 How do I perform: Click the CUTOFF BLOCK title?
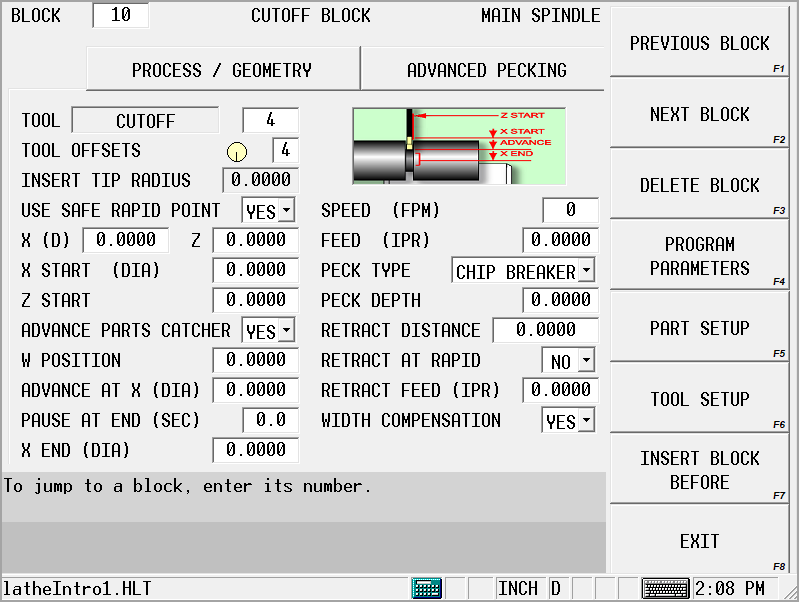[310, 15]
